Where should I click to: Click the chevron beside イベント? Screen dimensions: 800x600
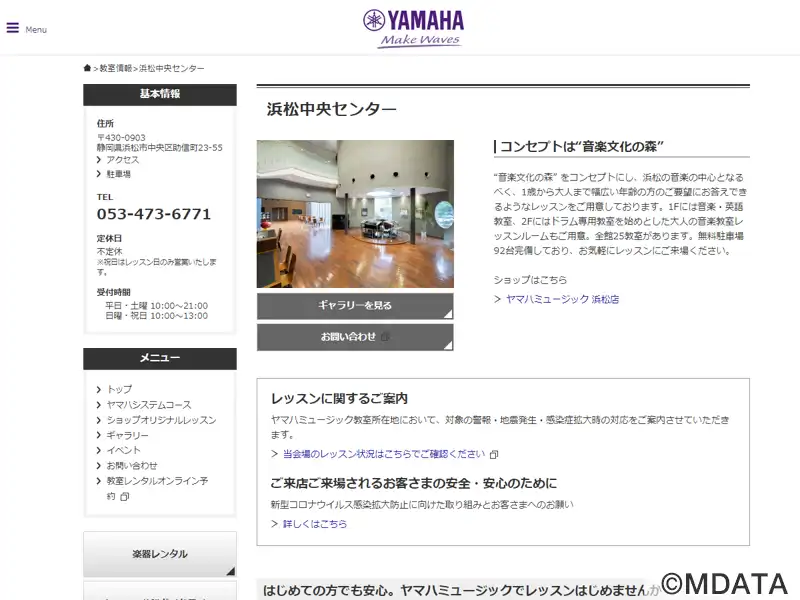[98, 451]
